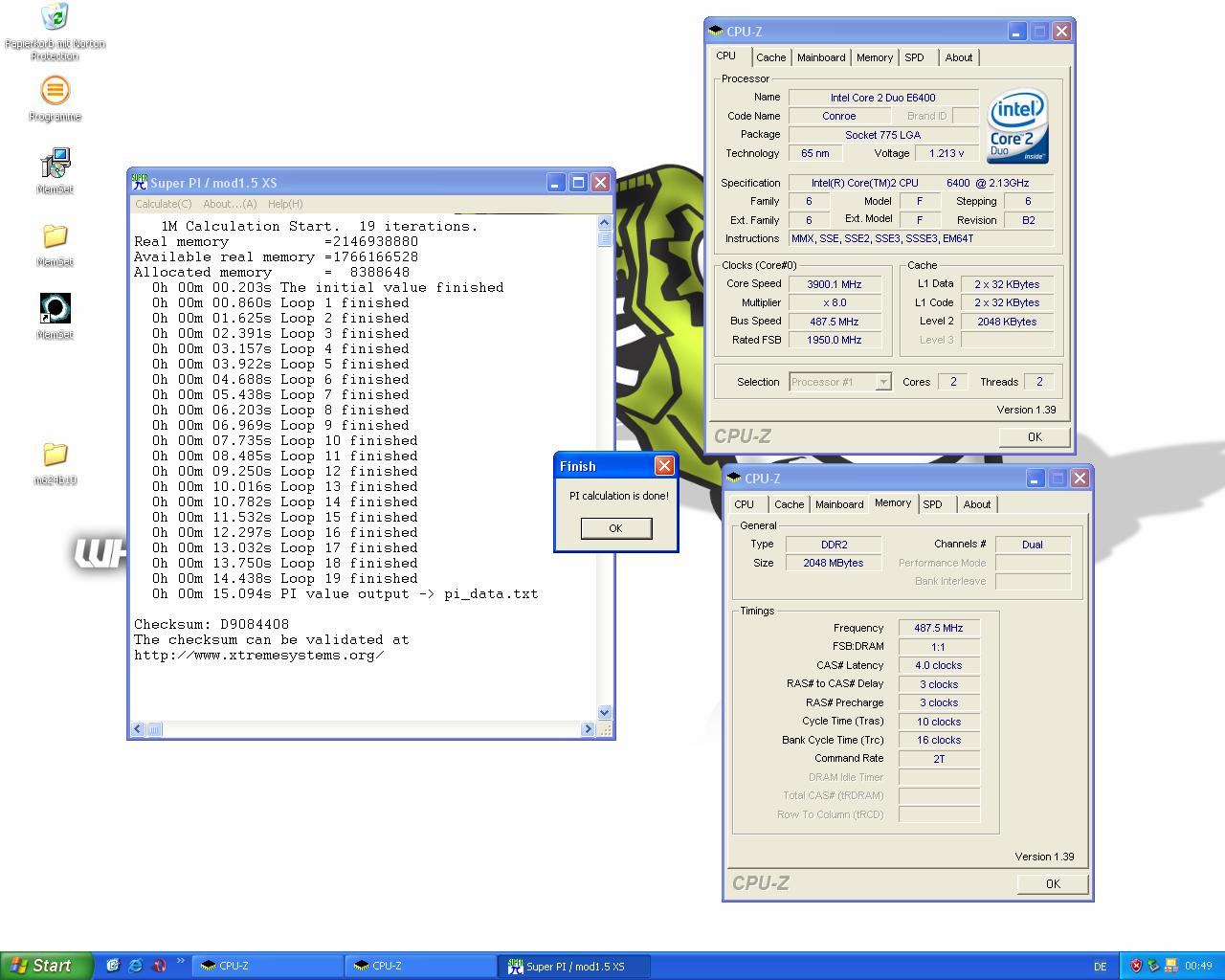Click the Intel Core 2 Duo logo
This screenshot has width=1225, height=980.
[x=1017, y=126]
